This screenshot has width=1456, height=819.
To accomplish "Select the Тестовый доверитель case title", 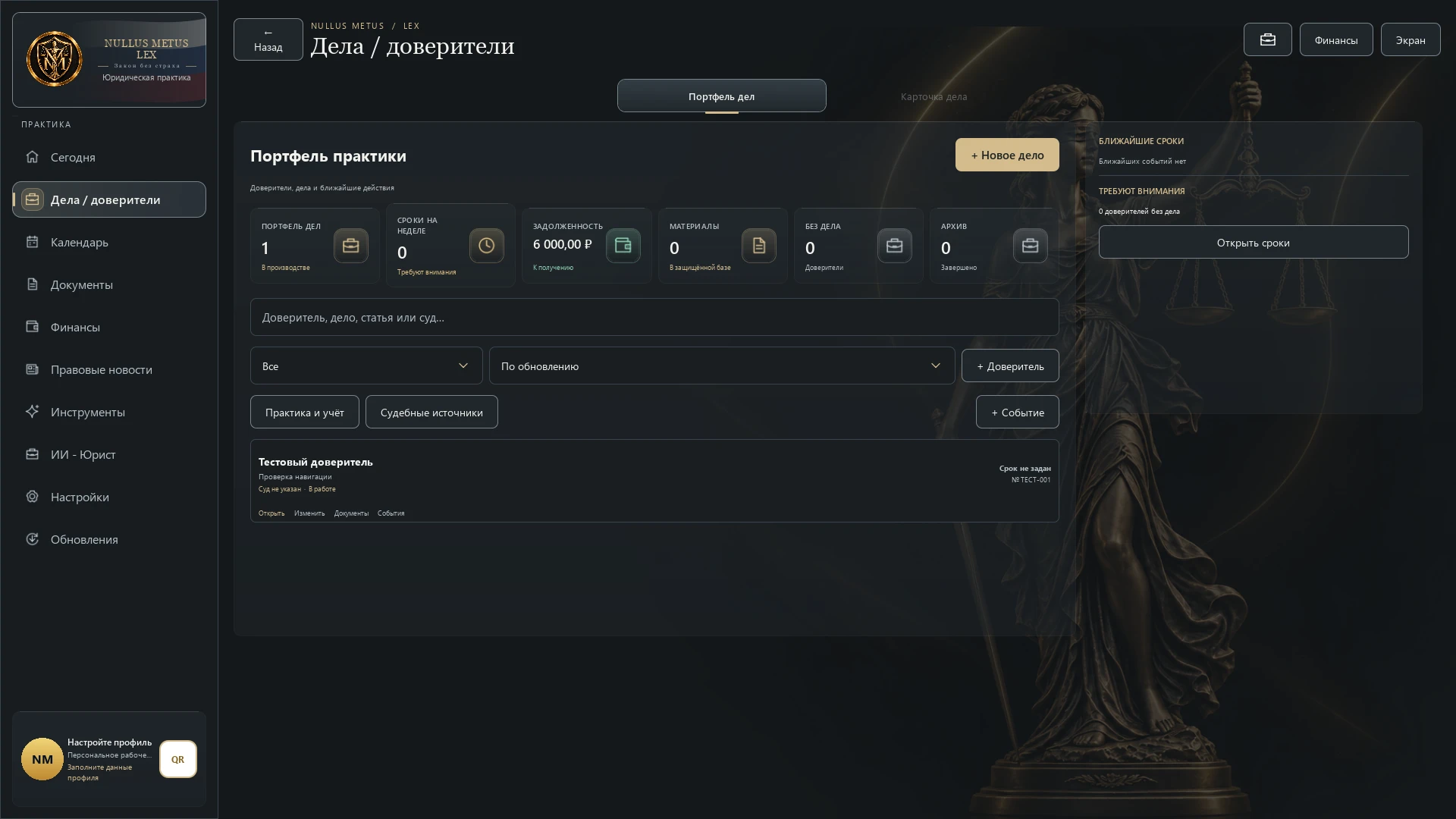I will point(315,462).
